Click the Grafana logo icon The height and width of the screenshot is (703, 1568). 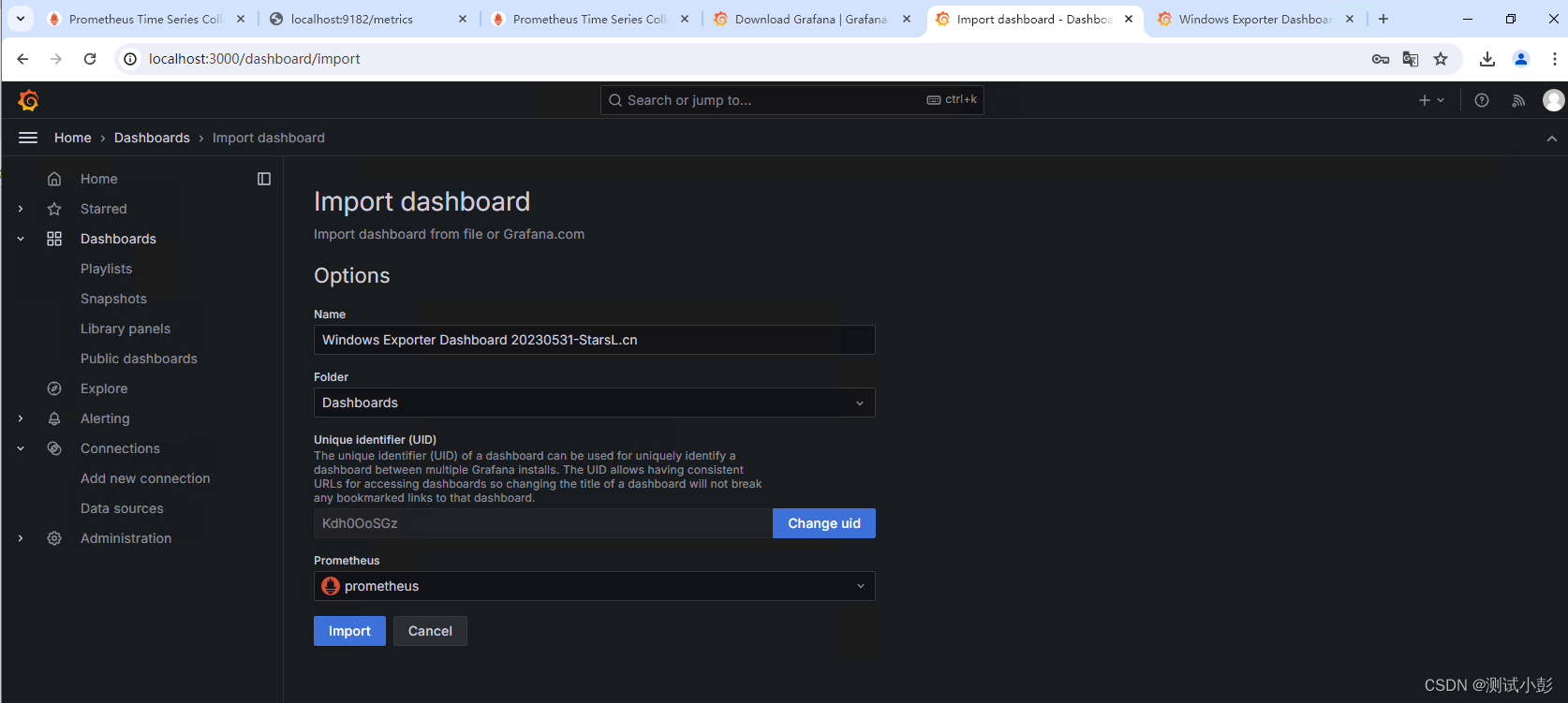pyautogui.click(x=29, y=100)
